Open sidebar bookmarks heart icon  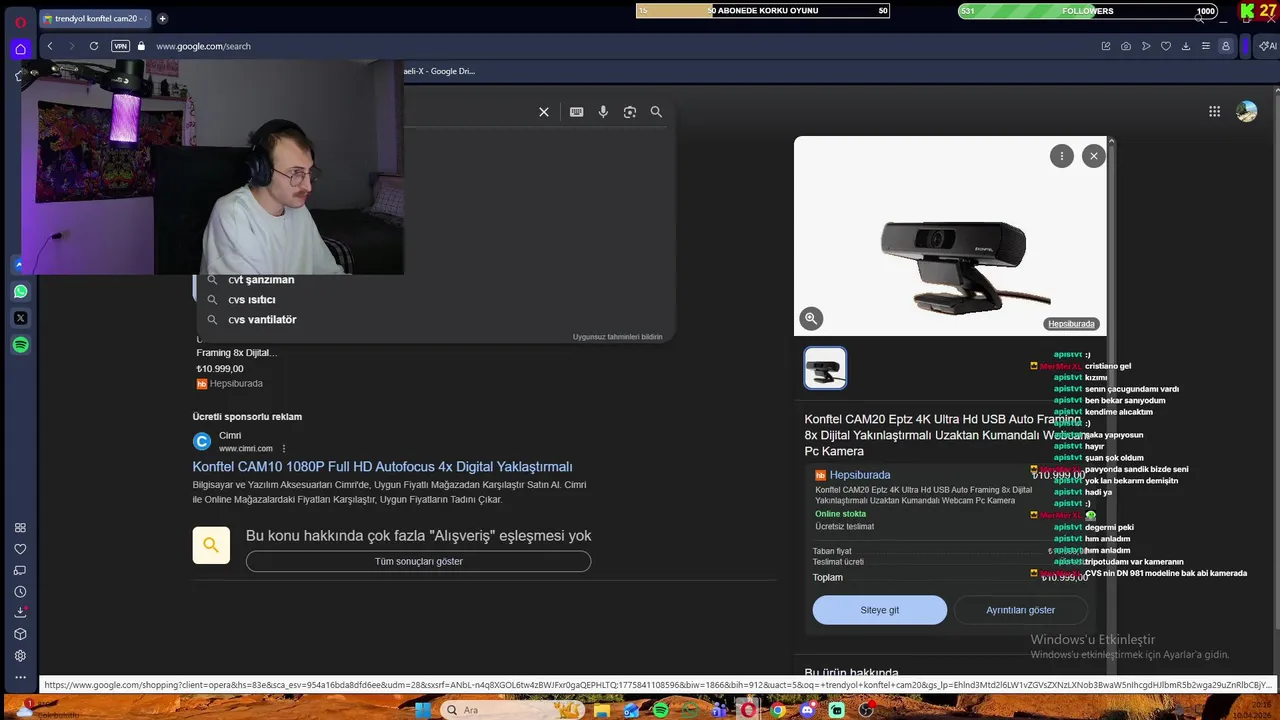[x=20, y=549]
